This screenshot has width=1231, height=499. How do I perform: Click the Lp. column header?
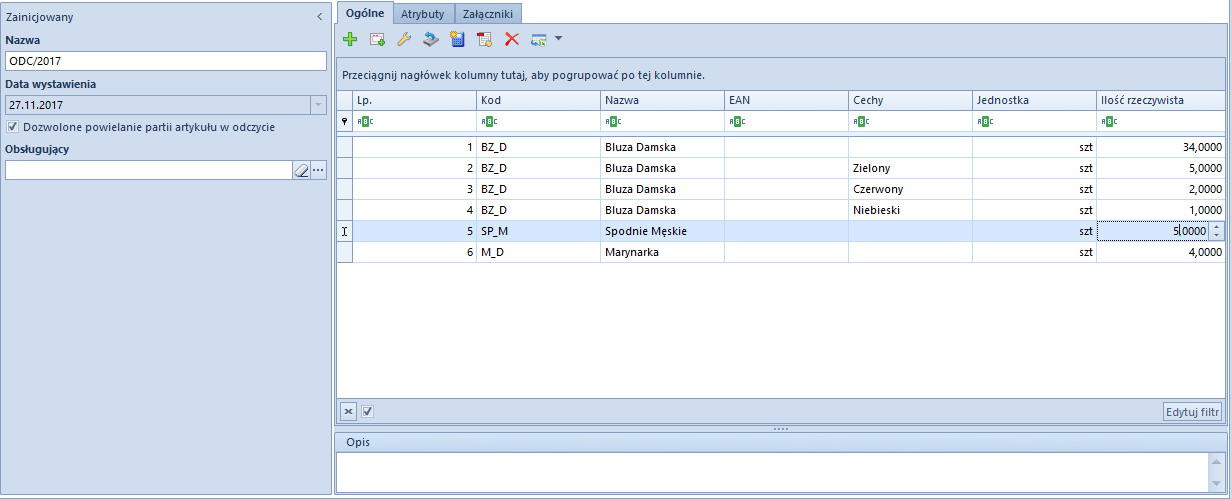click(x=414, y=100)
